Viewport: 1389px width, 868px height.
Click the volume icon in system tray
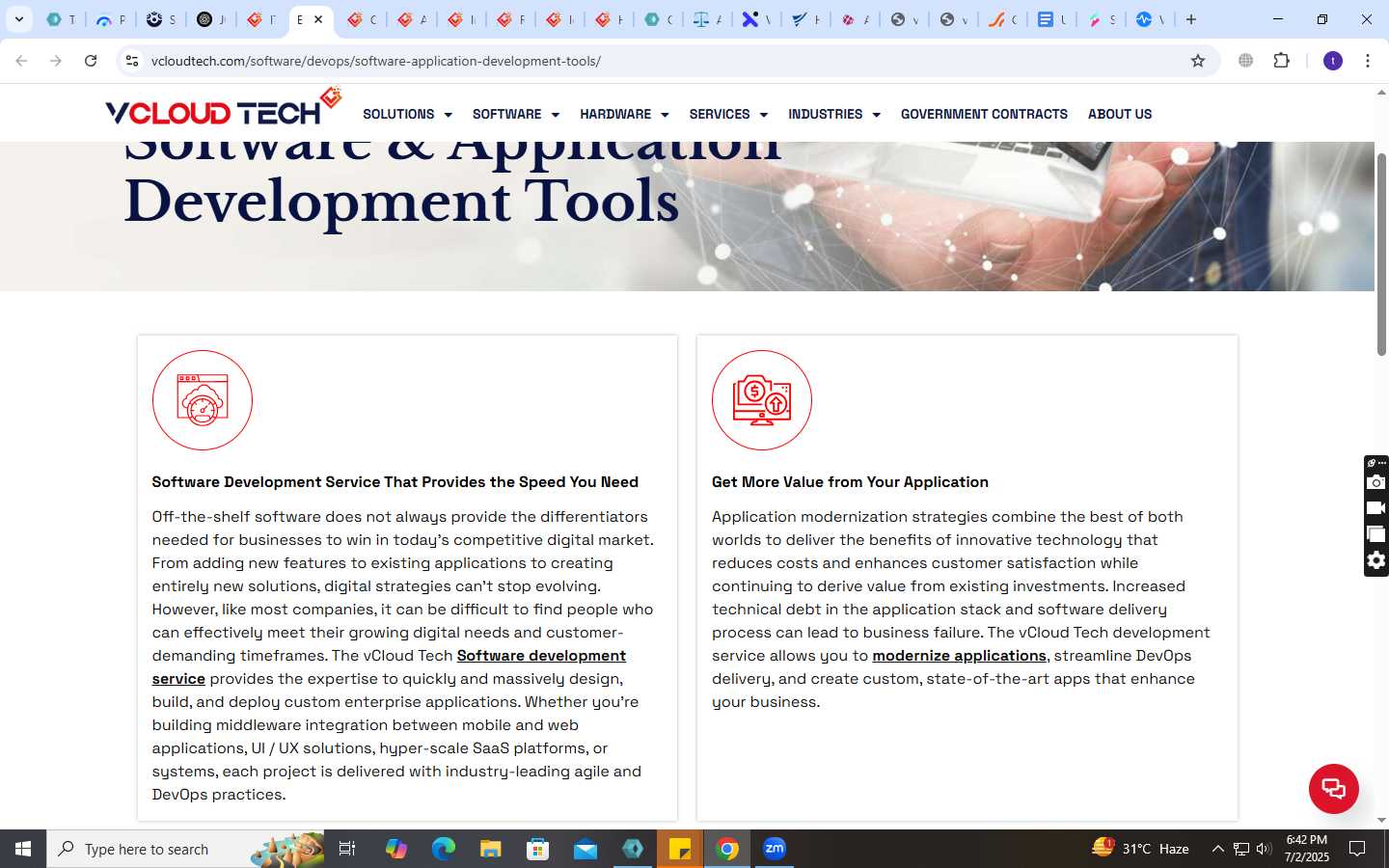[1264, 849]
